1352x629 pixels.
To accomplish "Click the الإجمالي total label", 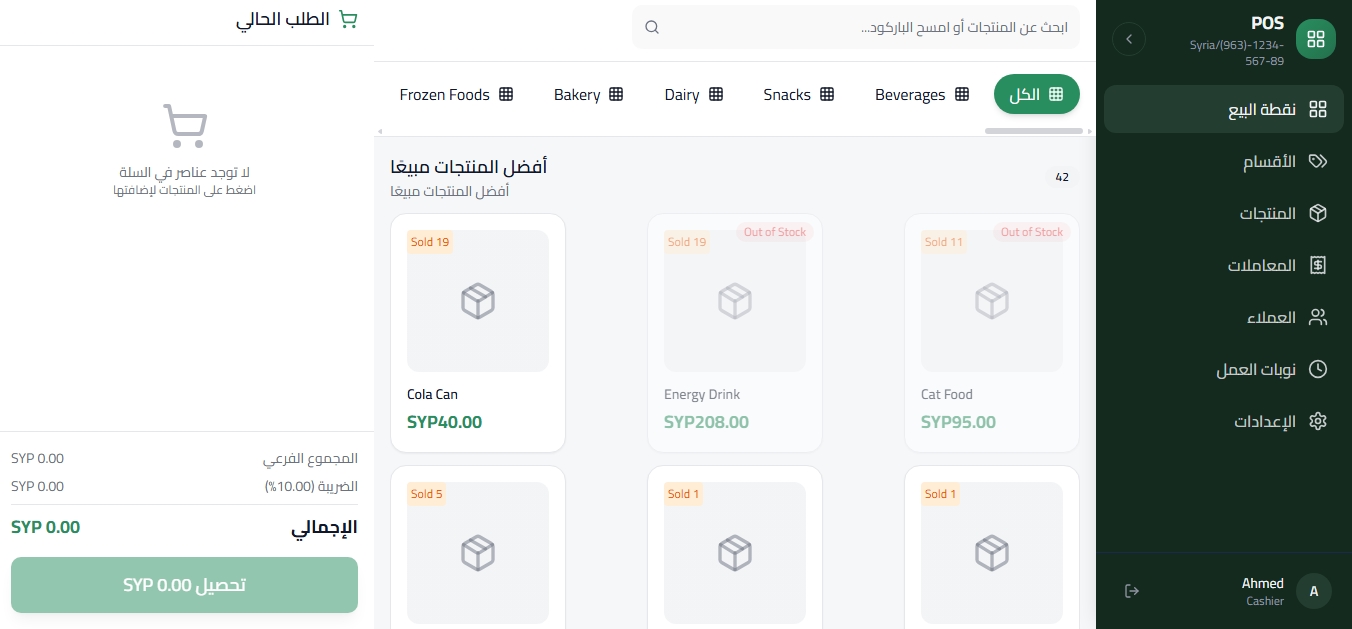I will click(x=324, y=527).
